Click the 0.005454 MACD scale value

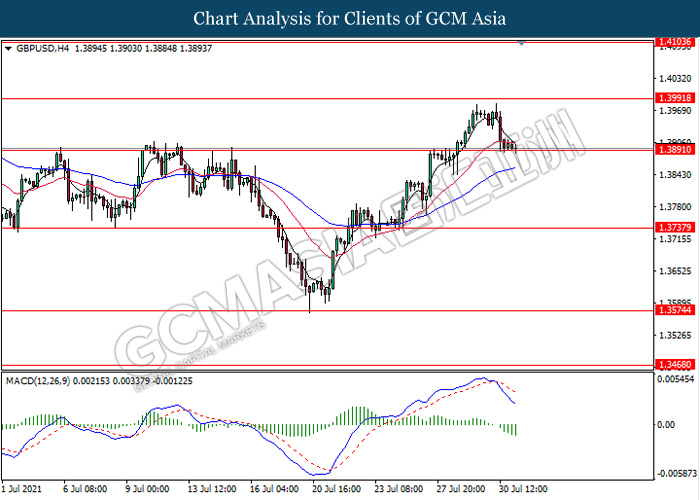[x=676, y=379]
